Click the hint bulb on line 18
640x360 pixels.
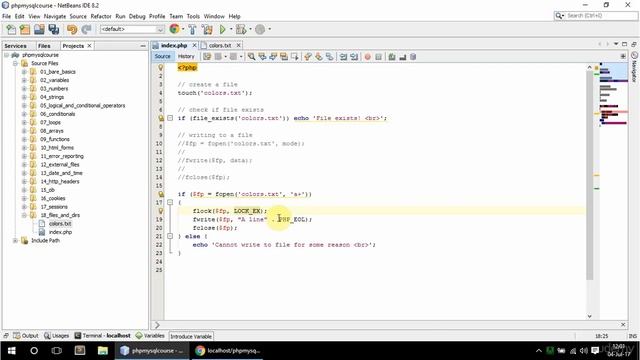click(160, 211)
